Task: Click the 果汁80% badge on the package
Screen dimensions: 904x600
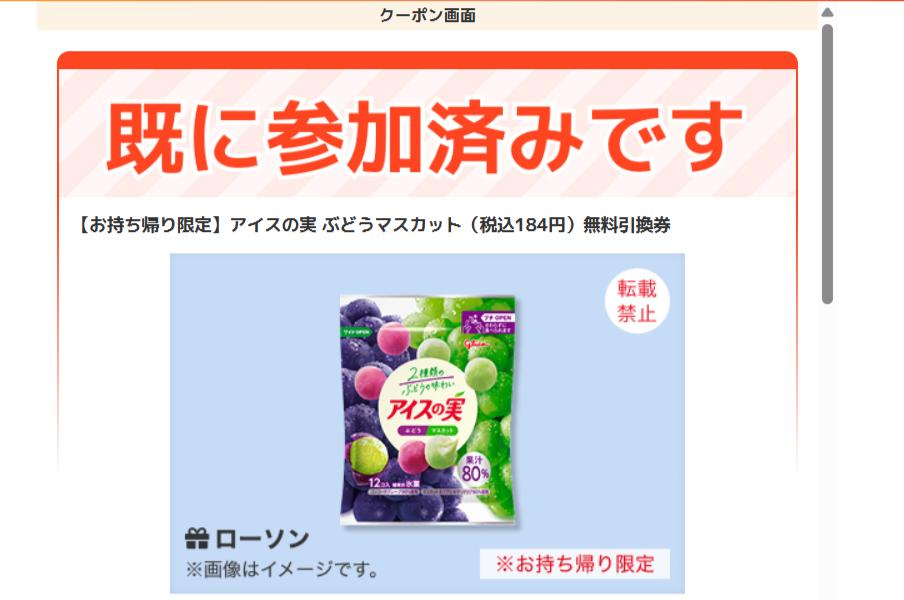Action: (474, 468)
